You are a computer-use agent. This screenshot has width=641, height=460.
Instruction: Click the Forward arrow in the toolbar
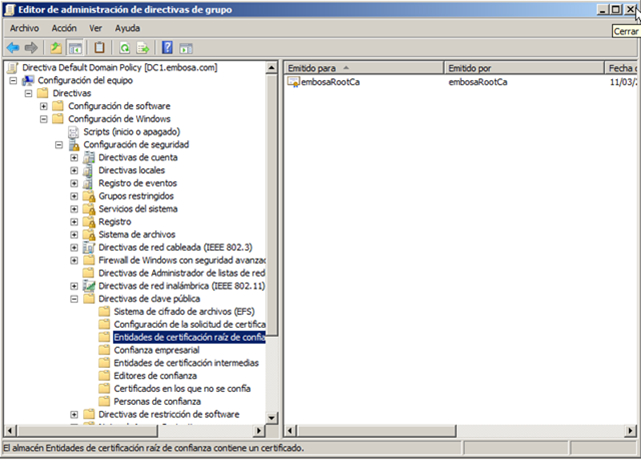tap(31, 47)
